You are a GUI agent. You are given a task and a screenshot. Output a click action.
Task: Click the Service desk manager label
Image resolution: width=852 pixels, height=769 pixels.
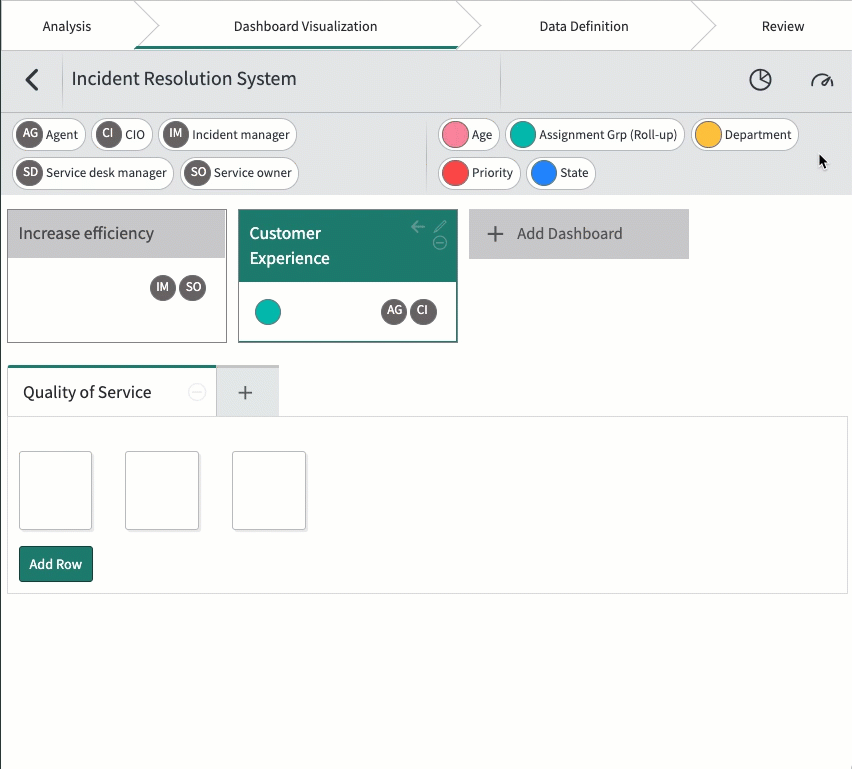click(x=106, y=173)
